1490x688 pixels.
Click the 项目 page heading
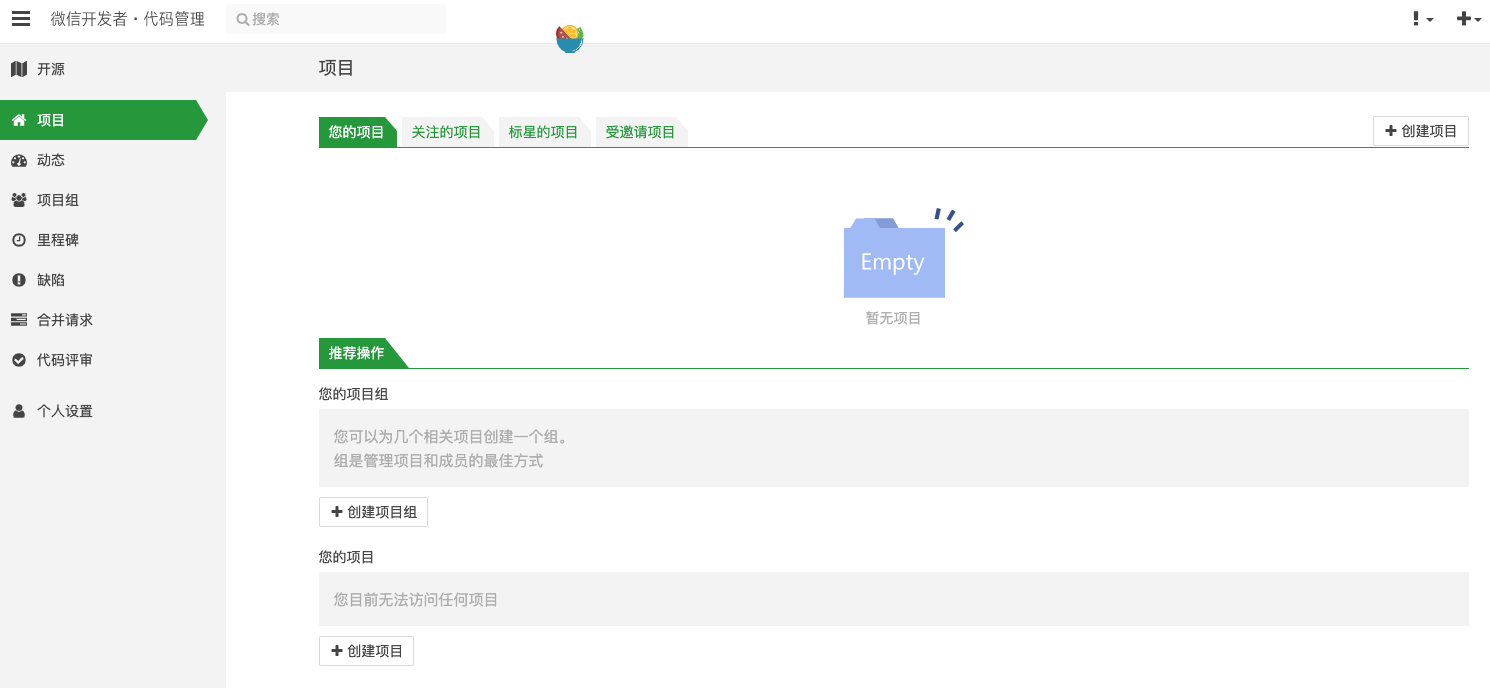pyautogui.click(x=336, y=68)
